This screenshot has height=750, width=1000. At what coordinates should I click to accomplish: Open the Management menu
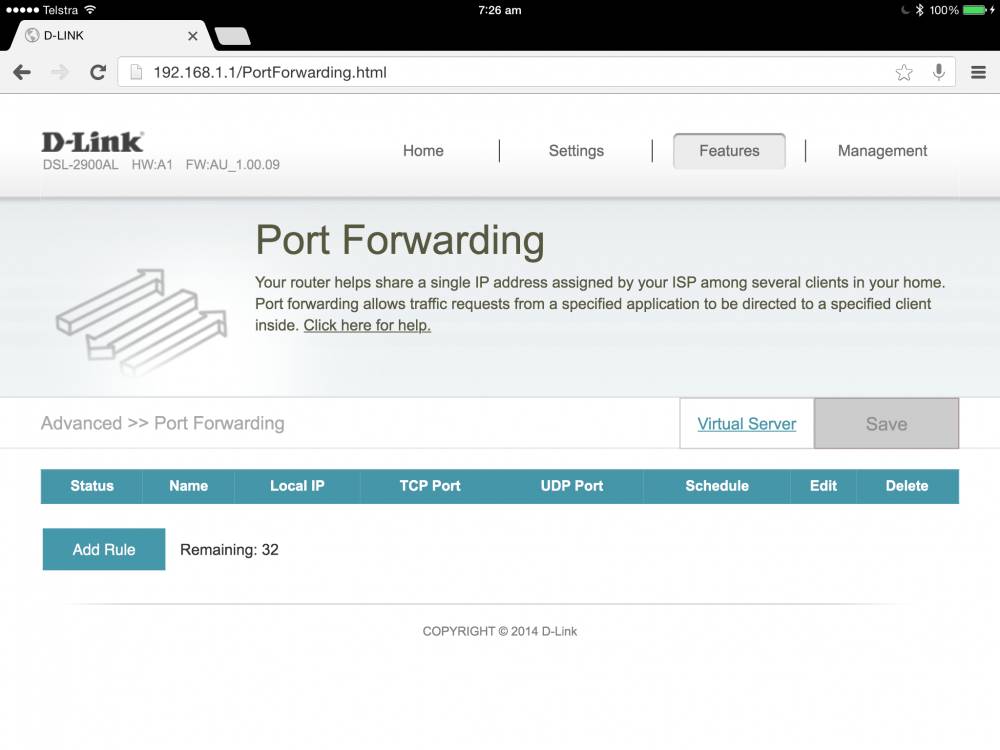tap(883, 151)
